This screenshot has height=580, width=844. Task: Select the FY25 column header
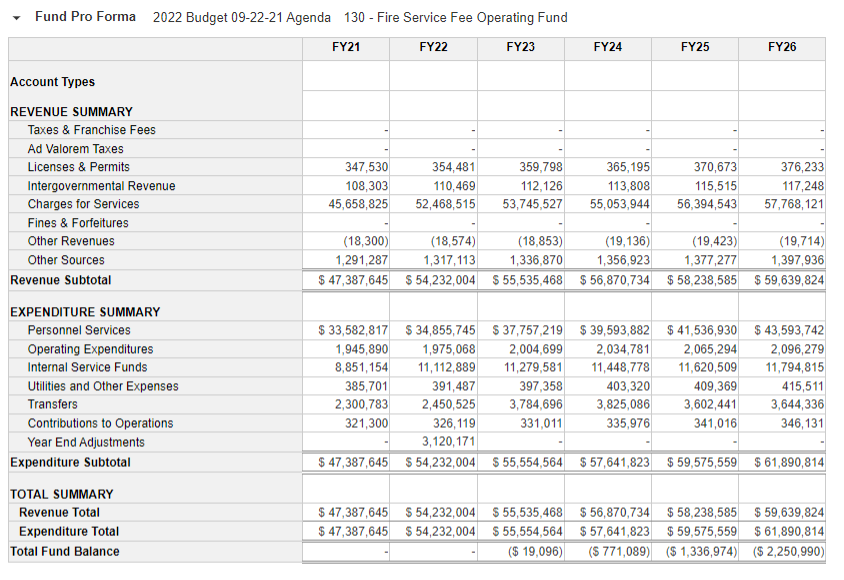tap(697, 46)
